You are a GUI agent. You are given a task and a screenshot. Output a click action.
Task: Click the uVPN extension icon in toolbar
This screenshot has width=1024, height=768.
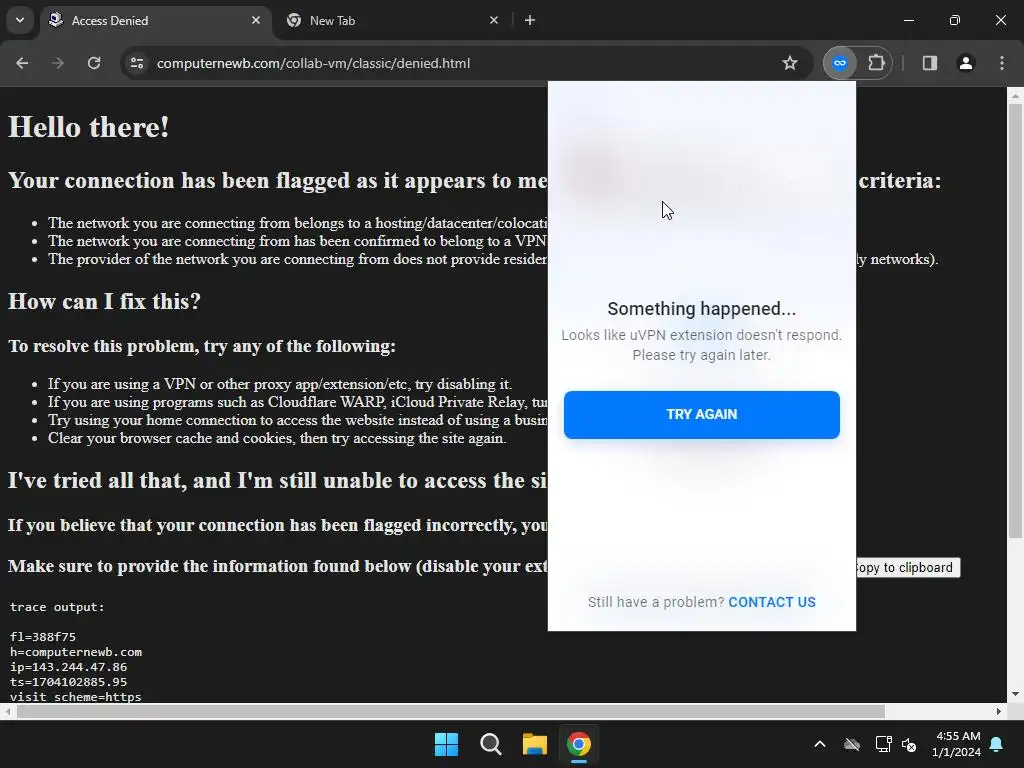(840, 63)
